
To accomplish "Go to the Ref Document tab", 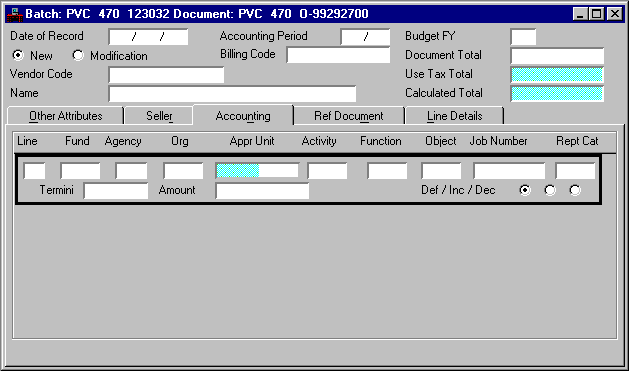I will [349, 116].
